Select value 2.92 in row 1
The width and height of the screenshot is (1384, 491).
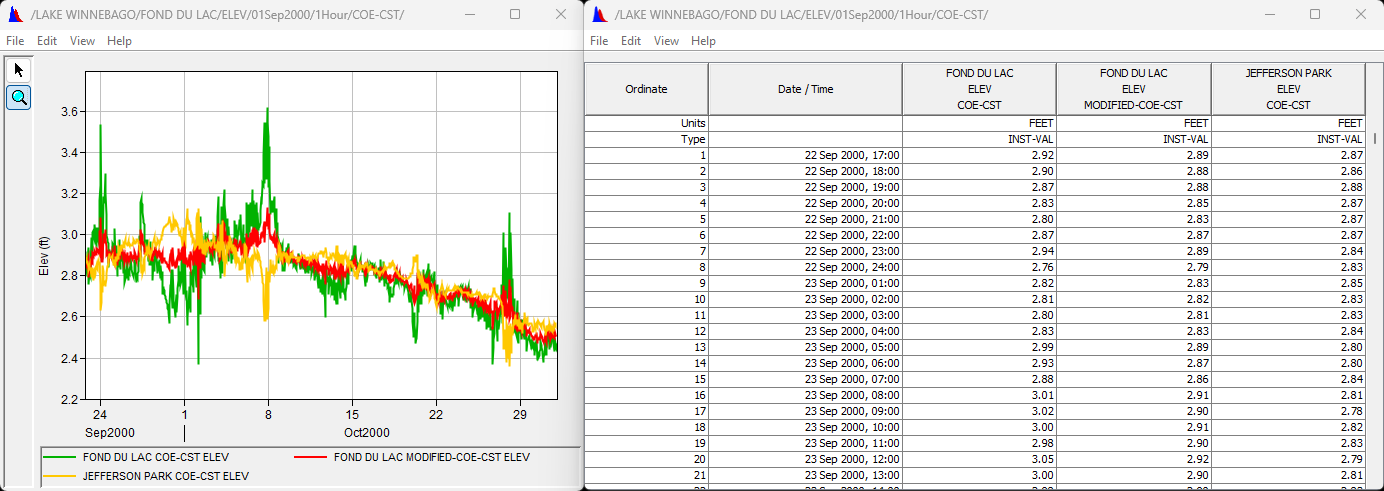pos(979,155)
